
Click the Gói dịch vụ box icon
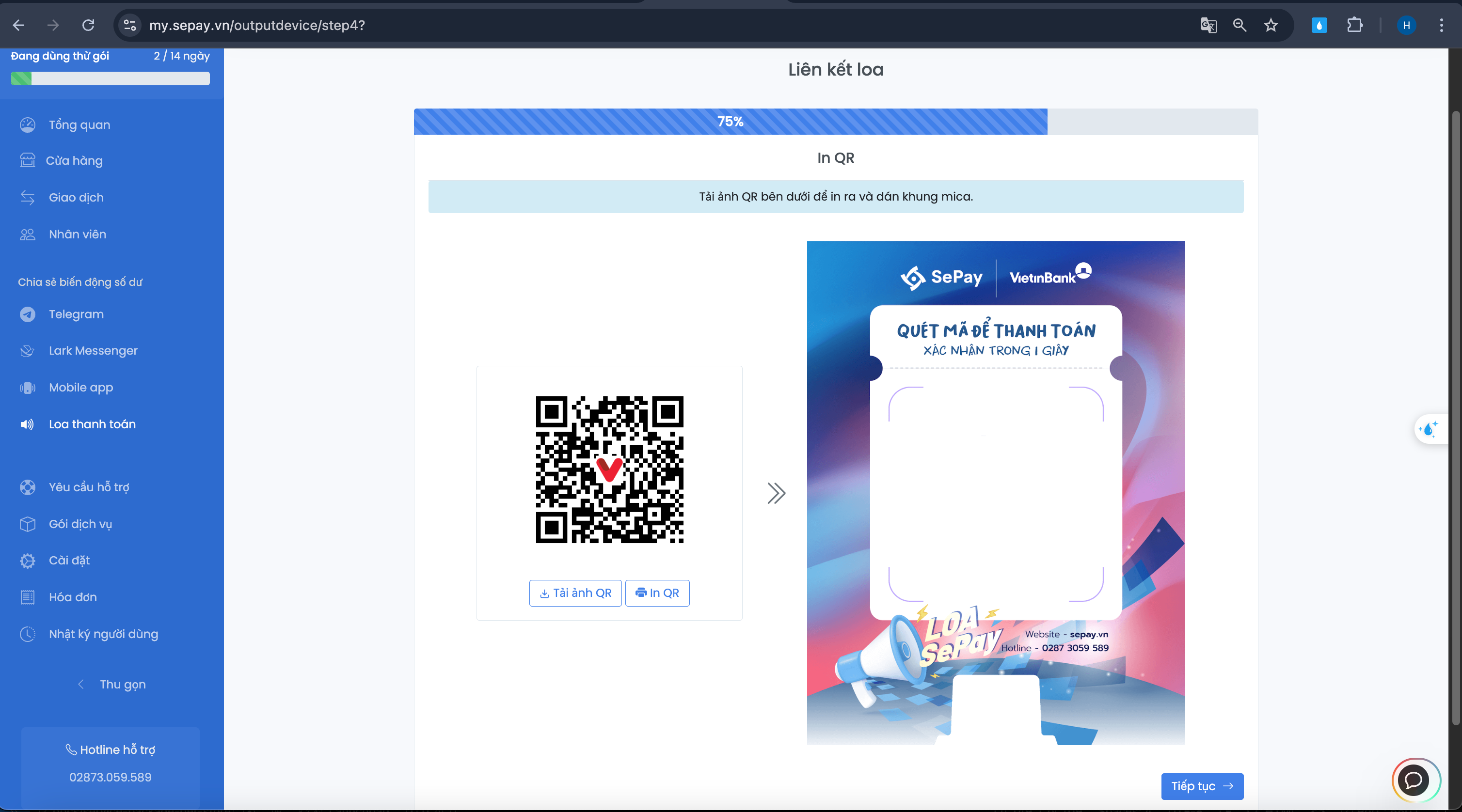pyautogui.click(x=27, y=524)
